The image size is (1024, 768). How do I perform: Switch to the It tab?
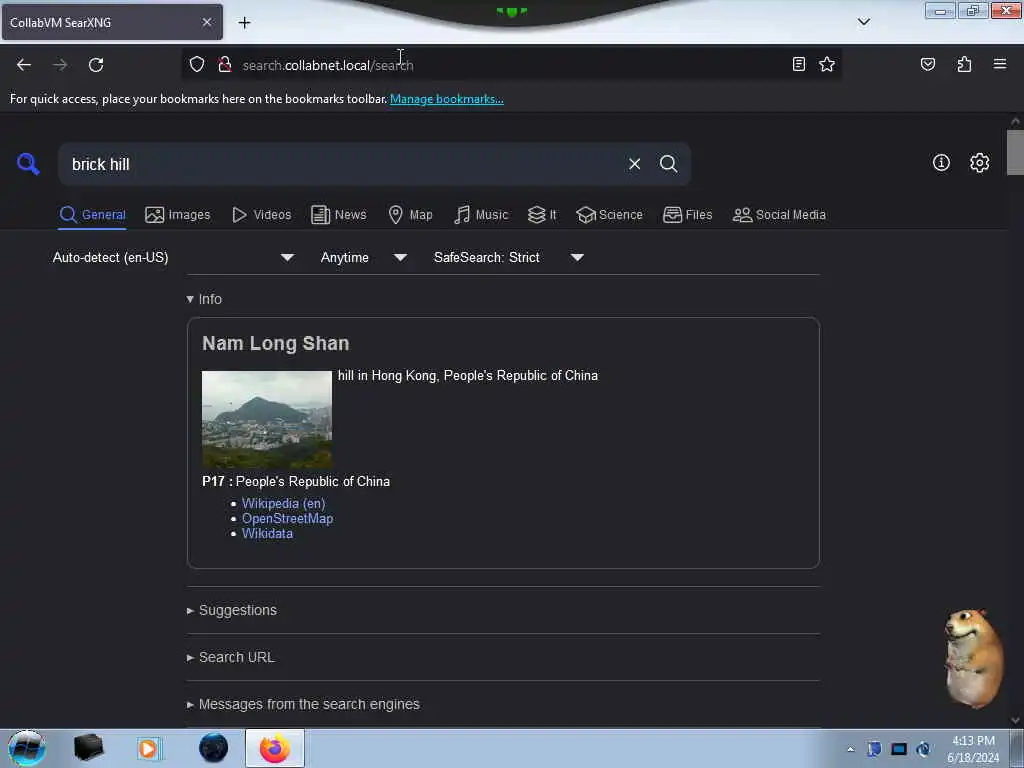point(542,215)
